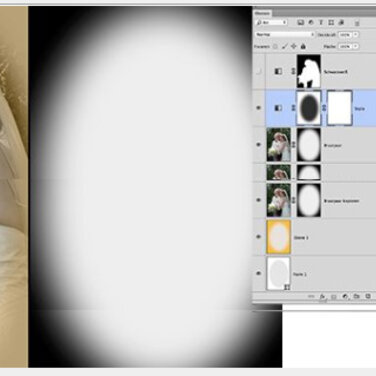
Task: Open the blending mode dropdown
Action: 285,34
